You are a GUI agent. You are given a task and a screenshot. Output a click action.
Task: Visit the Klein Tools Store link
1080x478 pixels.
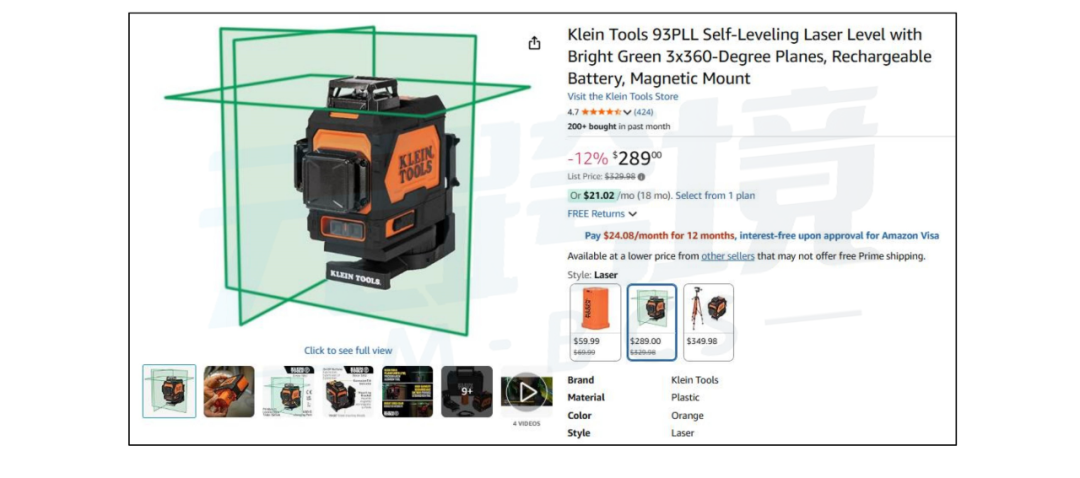point(623,96)
